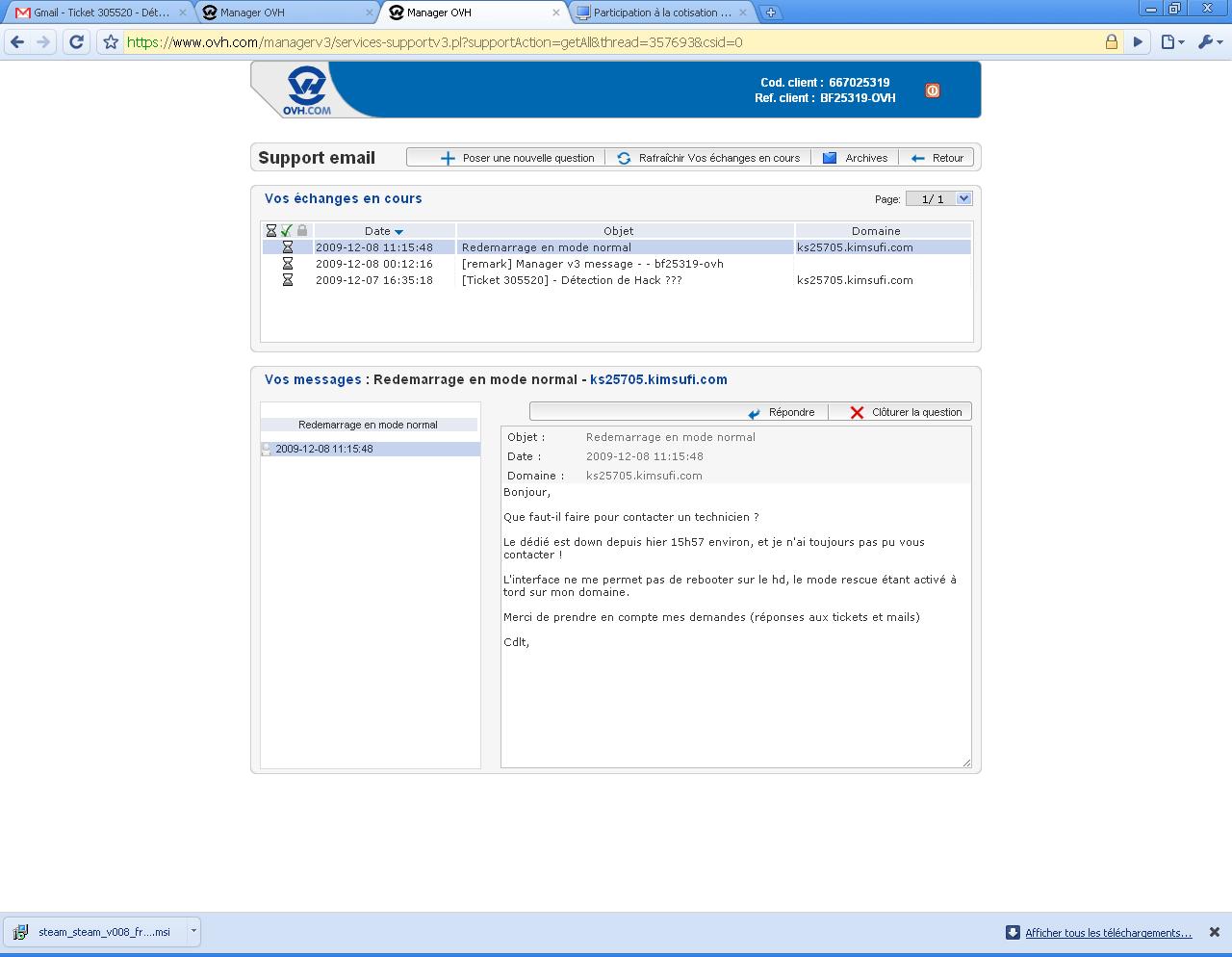Click Poser une nouvelle question
1232x957 pixels.
517,158
